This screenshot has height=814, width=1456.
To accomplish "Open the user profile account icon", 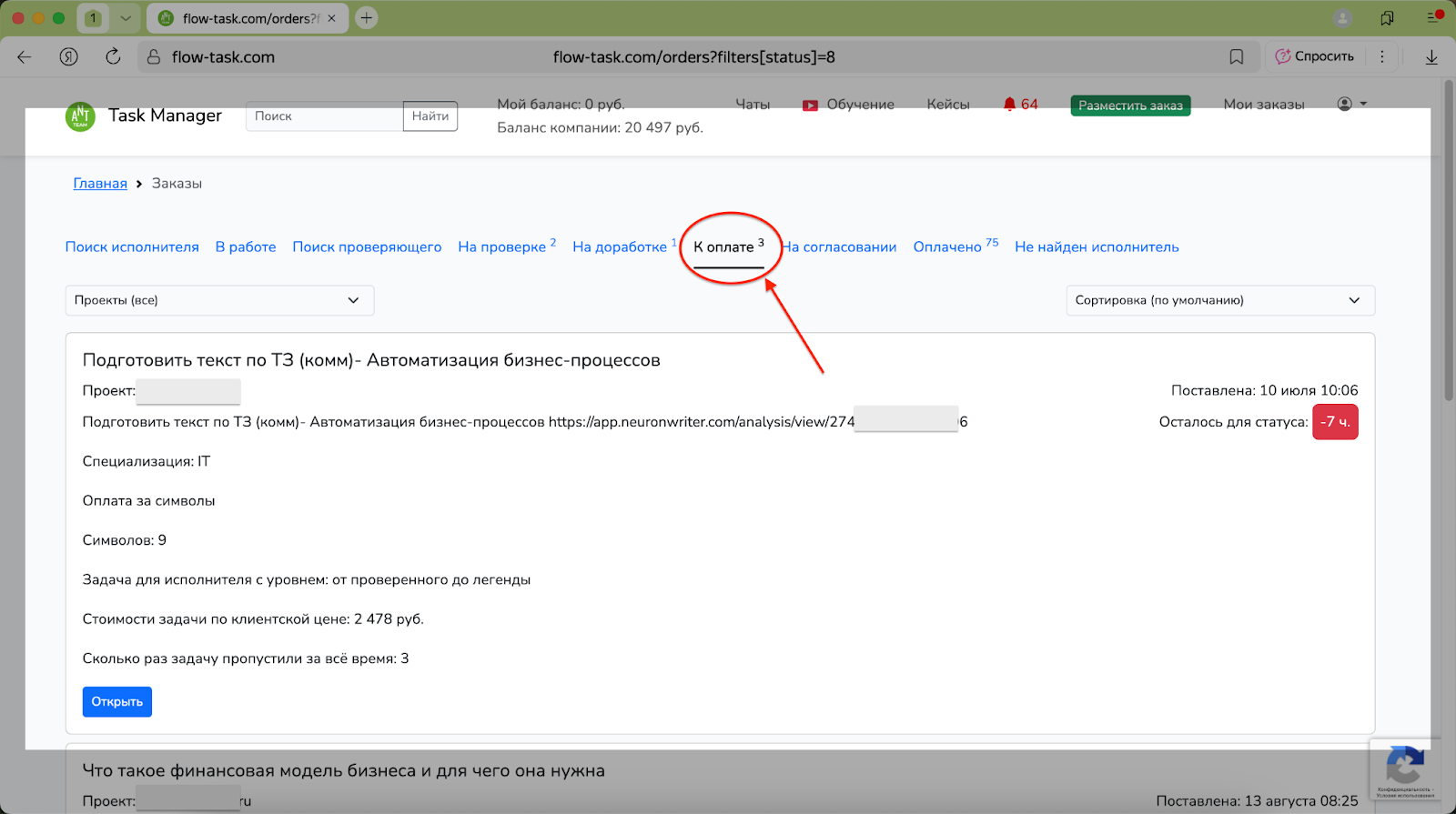I will (1350, 104).
